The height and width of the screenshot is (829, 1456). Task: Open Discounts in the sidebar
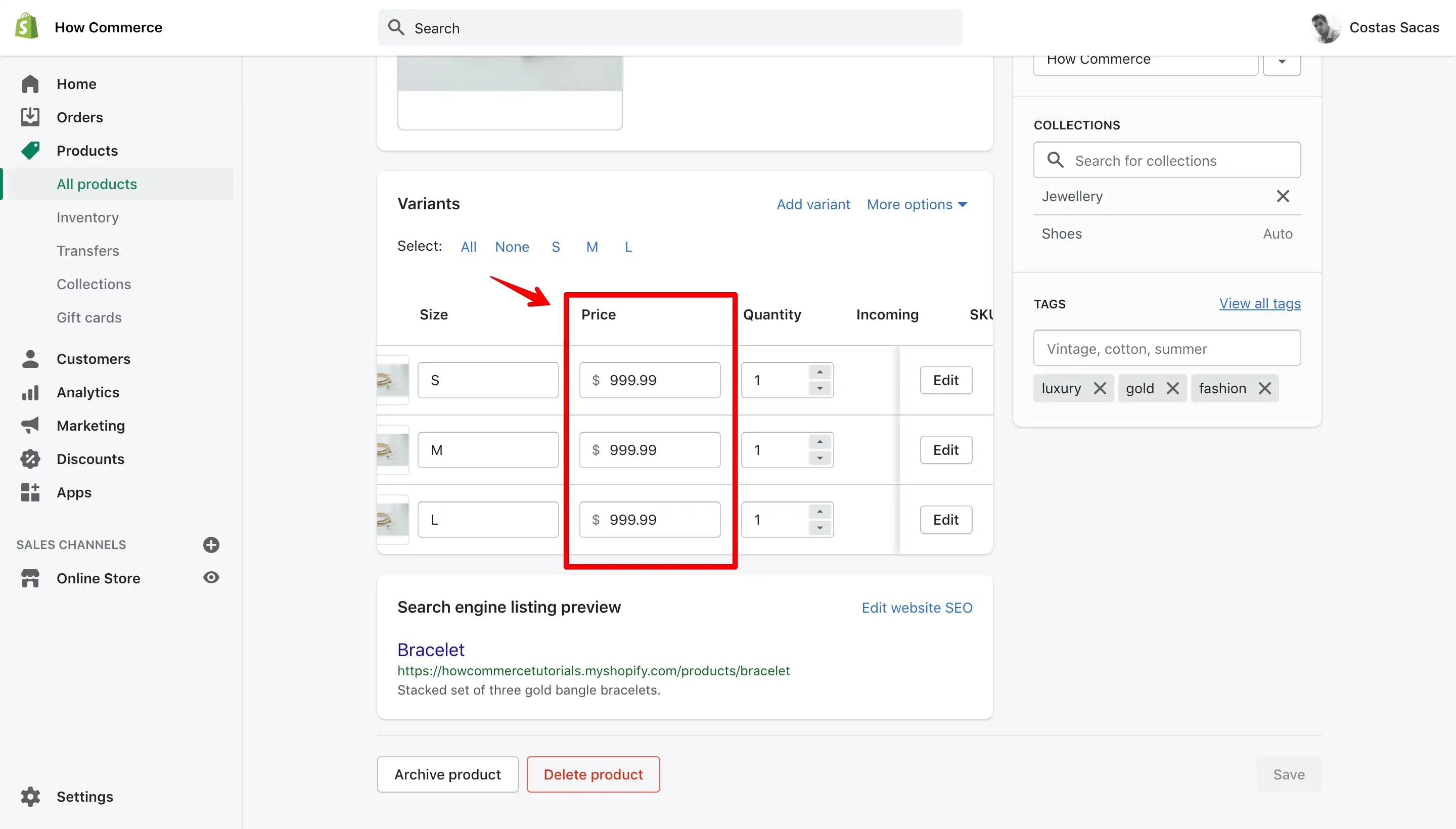90,459
